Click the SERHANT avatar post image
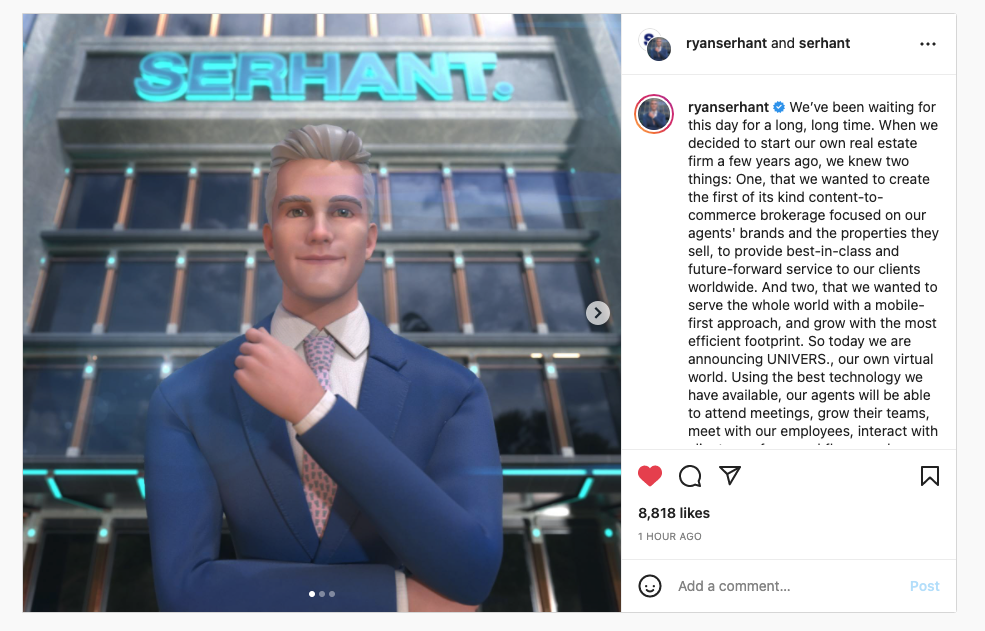Screen dimensions: 985x631 coord(322,312)
